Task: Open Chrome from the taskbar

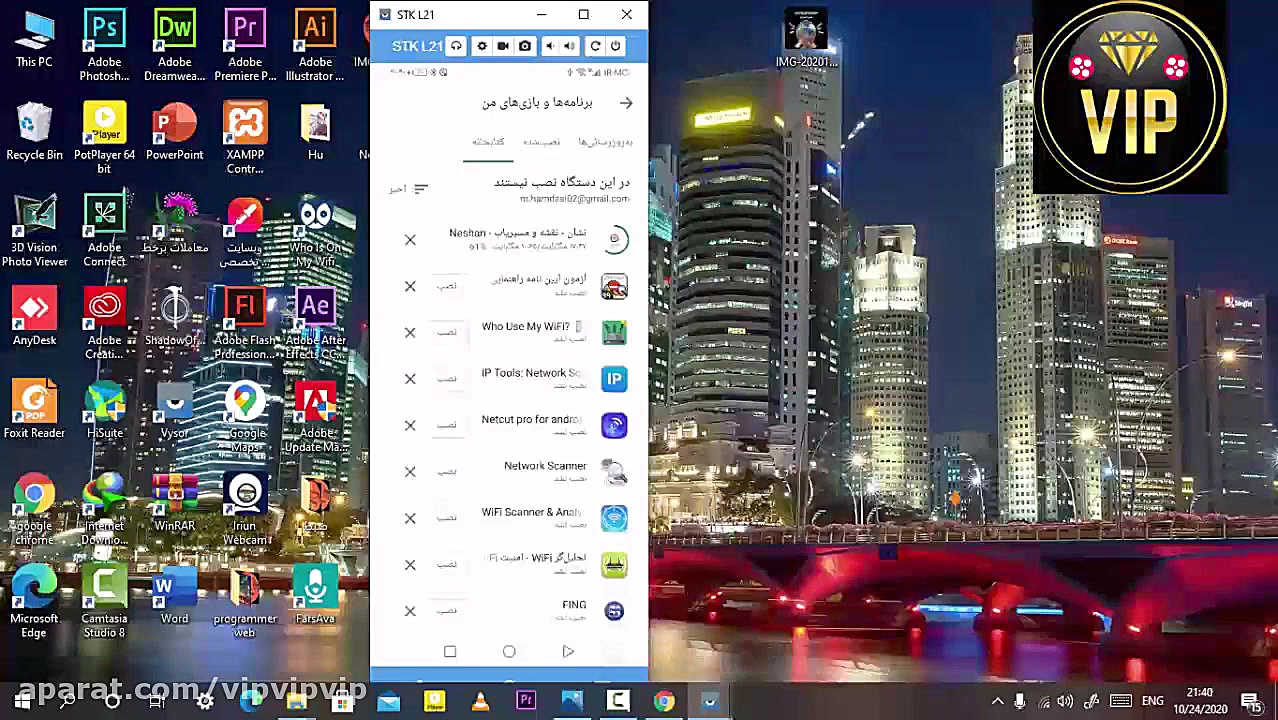Action: 663,700
